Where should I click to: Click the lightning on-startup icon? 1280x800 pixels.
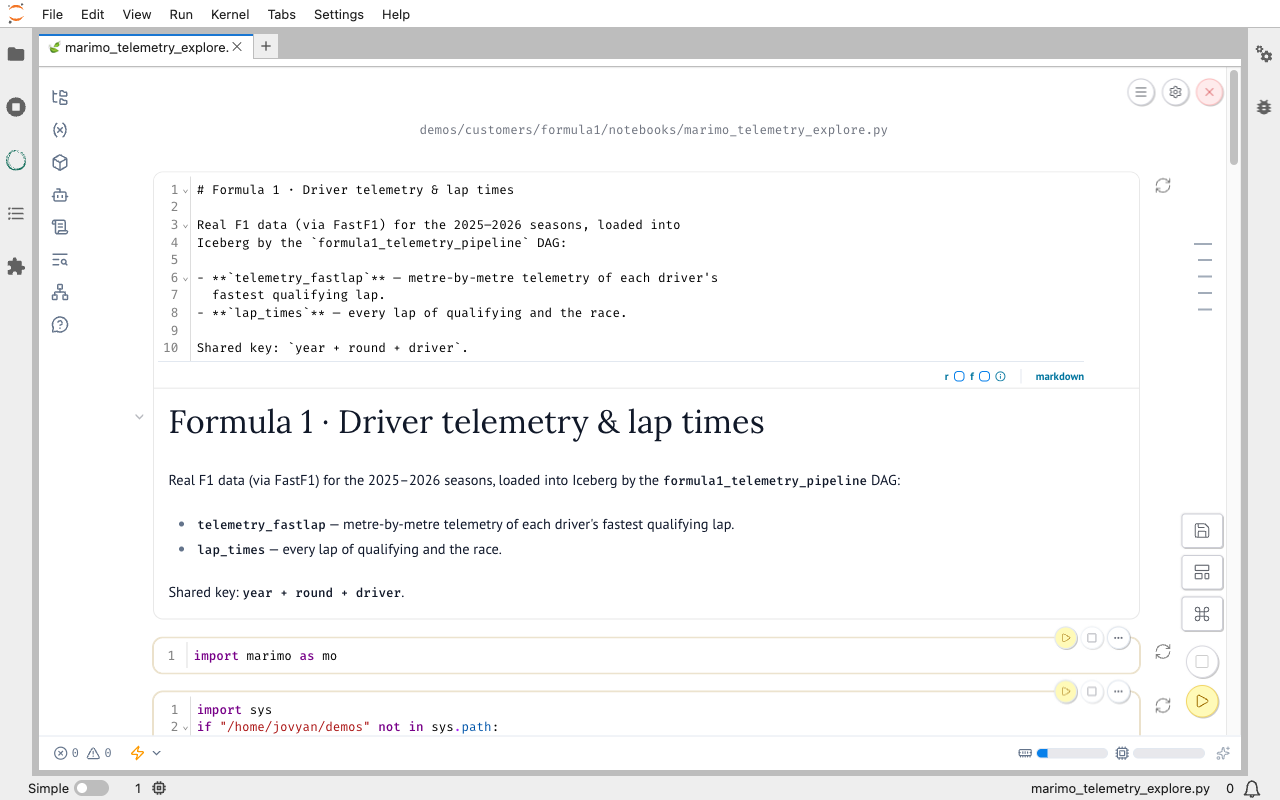click(138, 753)
